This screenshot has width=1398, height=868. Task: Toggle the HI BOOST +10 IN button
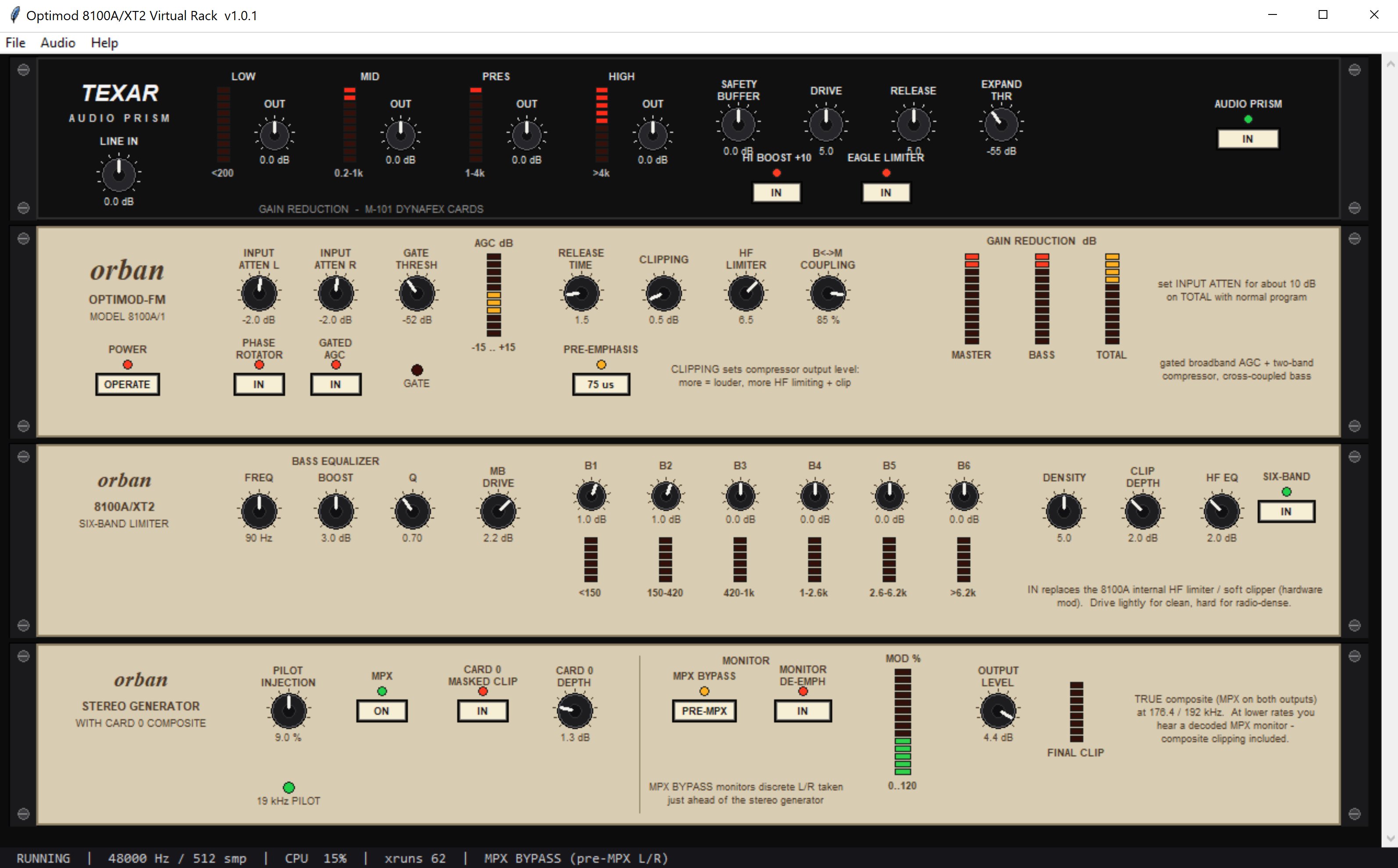tap(776, 193)
